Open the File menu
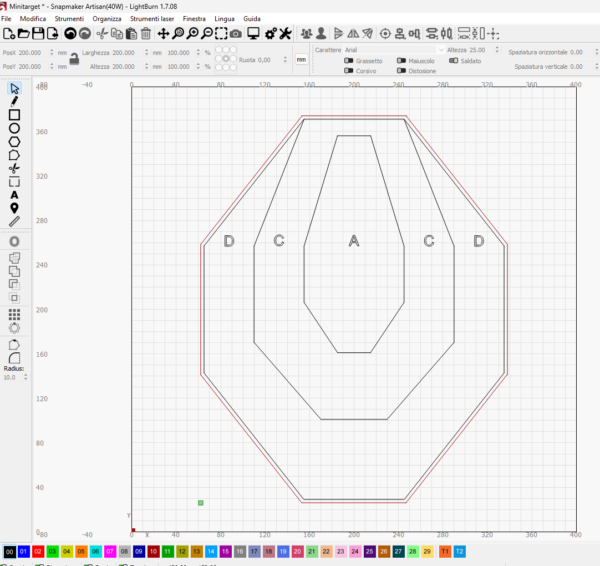Viewport: 600px width, 566px height. pos(6,19)
